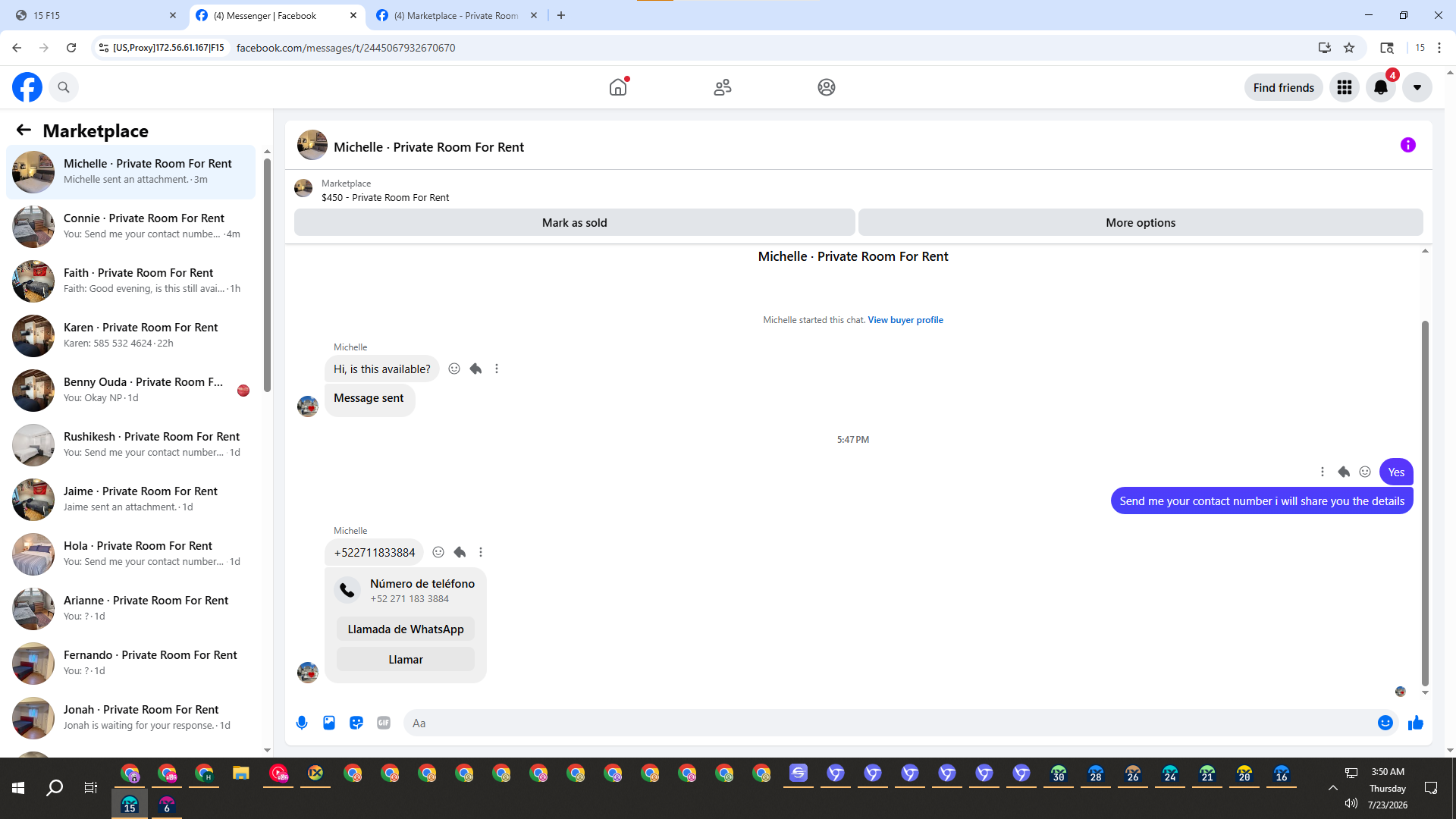Open Arianne Private Room For Rent chat
Viewport: 1456px width, 819px height.
[130, 608]
